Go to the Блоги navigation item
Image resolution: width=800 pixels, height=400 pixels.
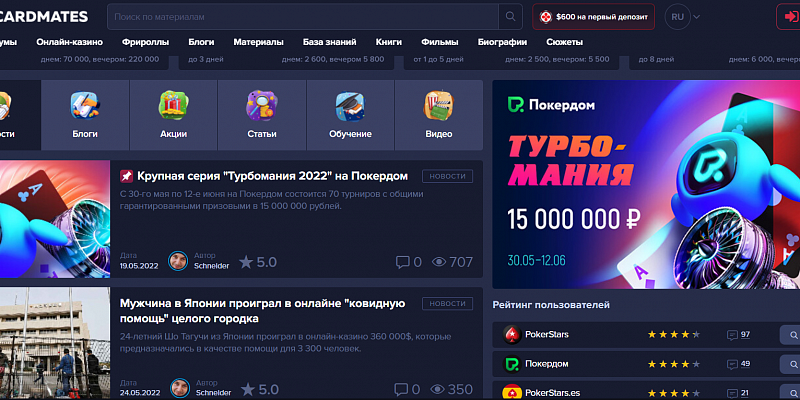[x=201, y=42]
